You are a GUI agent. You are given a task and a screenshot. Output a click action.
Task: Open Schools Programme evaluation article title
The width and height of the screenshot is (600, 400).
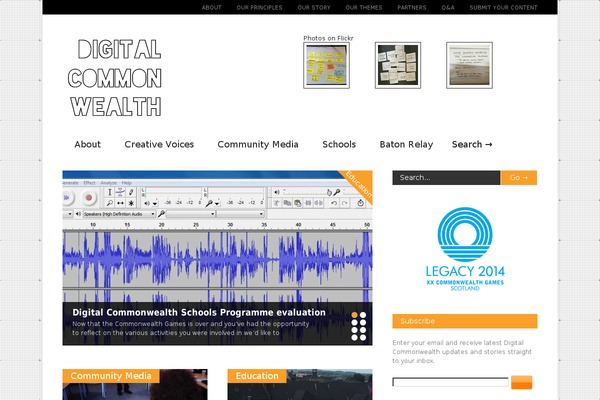[x=199, y=312]
